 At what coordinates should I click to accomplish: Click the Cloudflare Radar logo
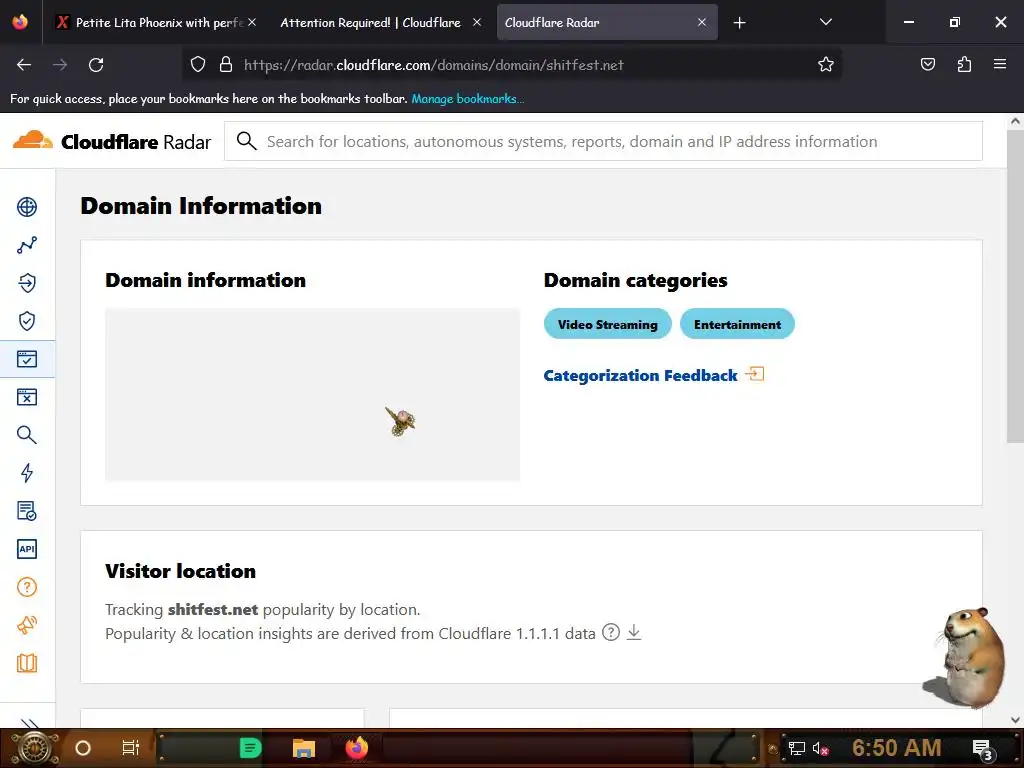pos(112,141)
